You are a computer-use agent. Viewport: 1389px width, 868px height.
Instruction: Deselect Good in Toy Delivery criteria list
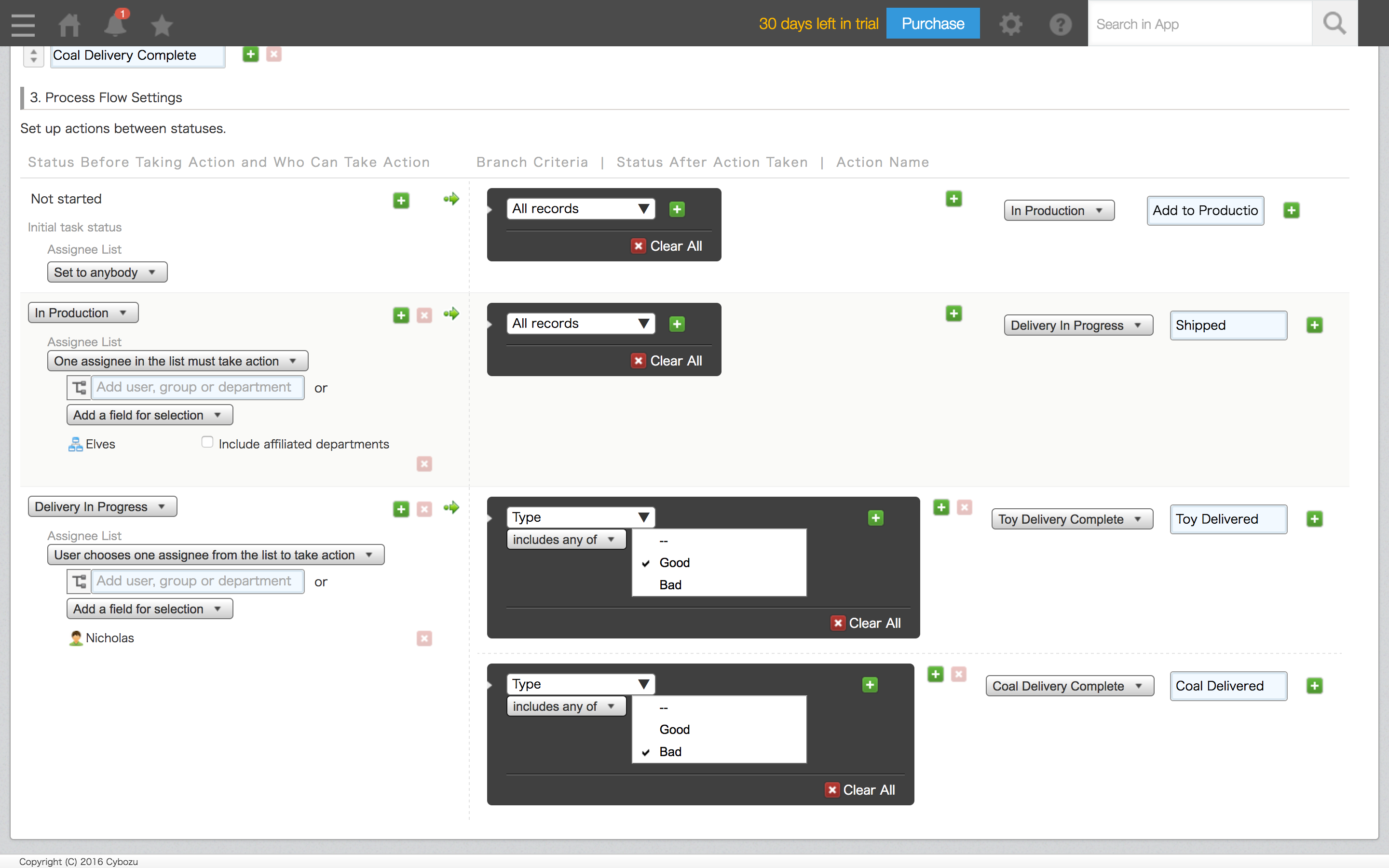tap(719, 563)
